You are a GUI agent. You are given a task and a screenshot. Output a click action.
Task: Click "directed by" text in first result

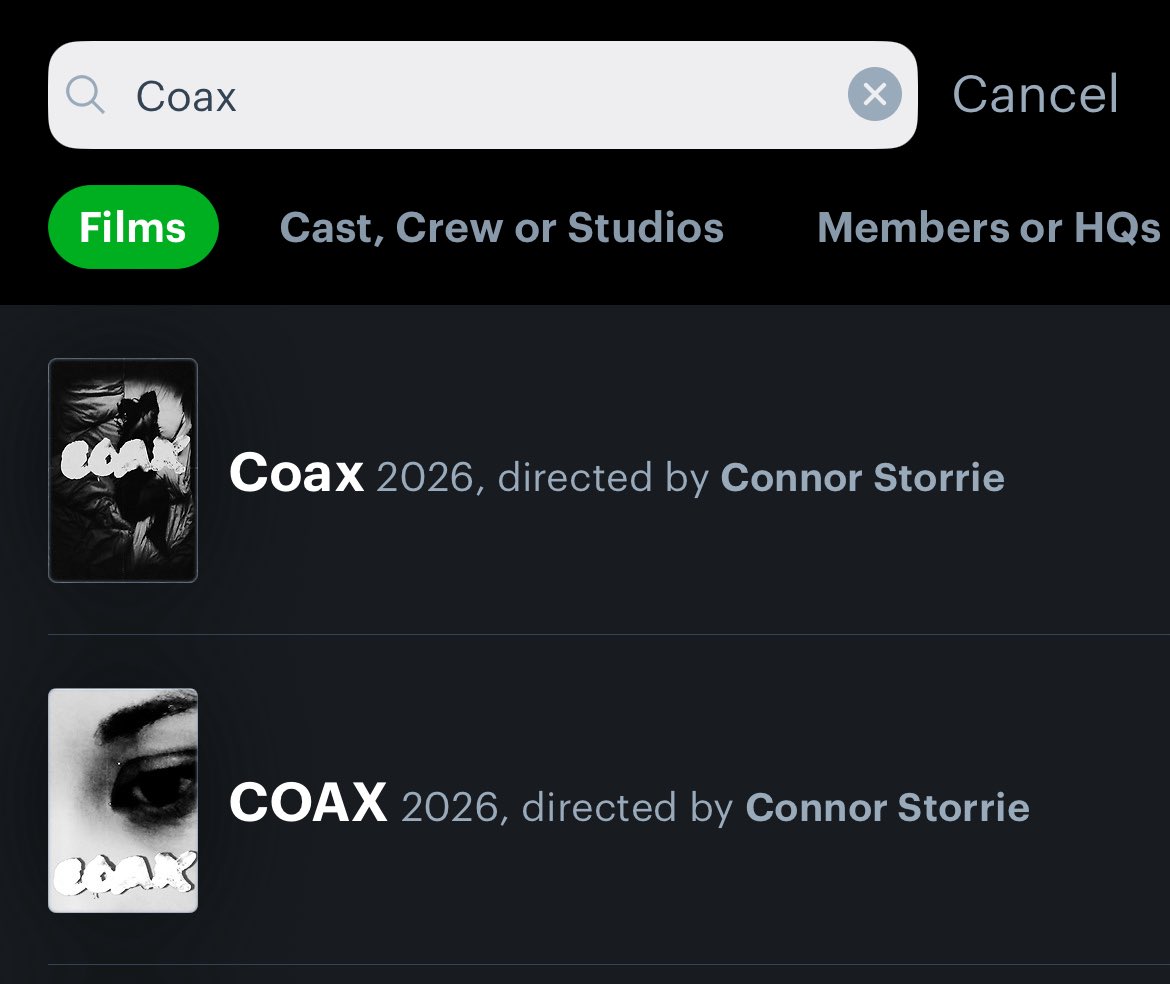click(603, 477)
